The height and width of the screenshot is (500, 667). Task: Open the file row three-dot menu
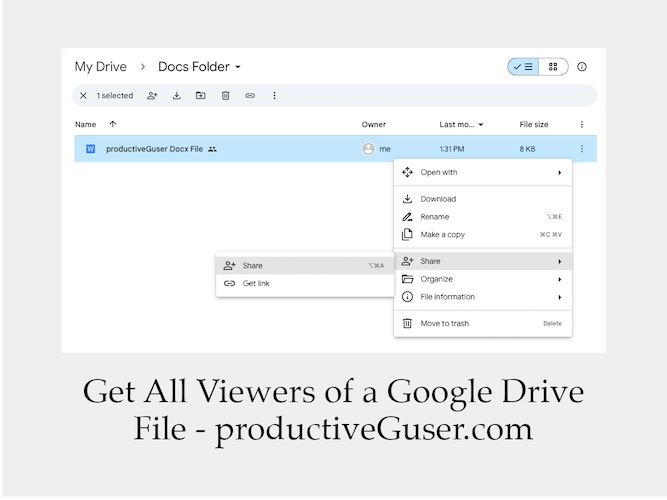tap(581, 149)
